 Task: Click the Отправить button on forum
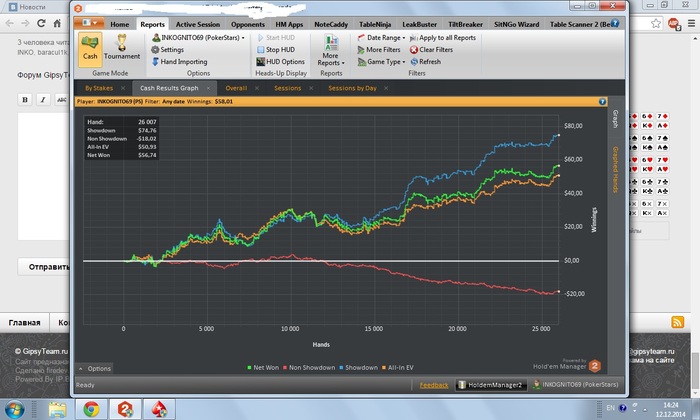coord(45,267)
